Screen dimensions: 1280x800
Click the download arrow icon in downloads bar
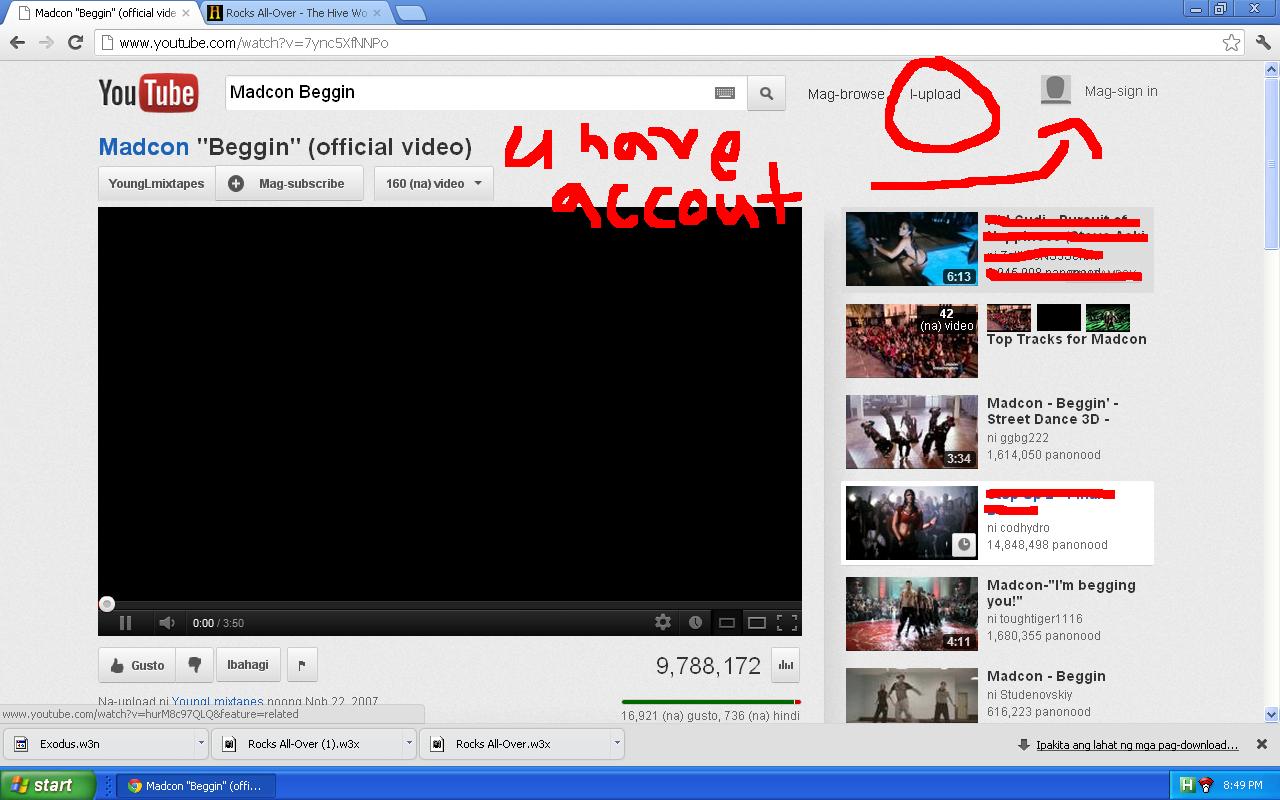pos(1024,744)
